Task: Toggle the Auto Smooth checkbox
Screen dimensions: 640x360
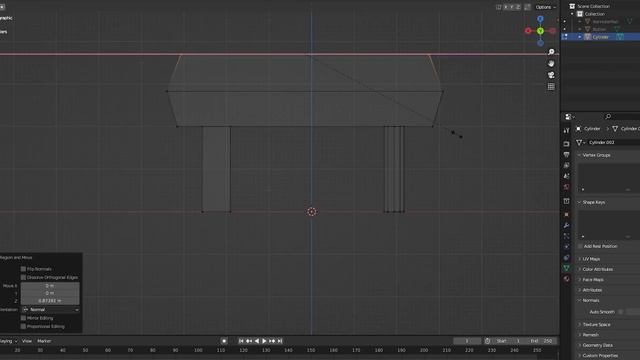Action: tap(620, 311)
